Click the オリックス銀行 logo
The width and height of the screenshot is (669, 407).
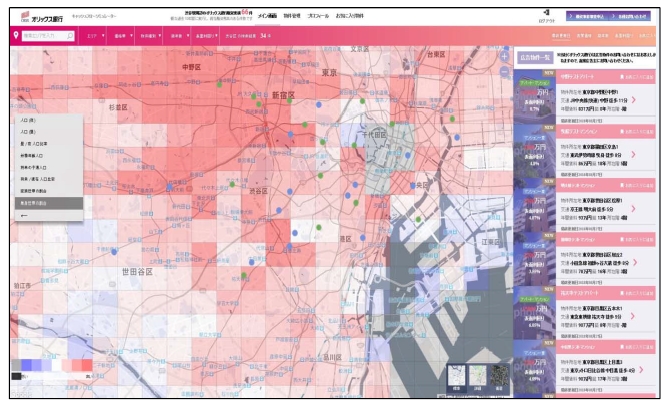(x=42, y=17)
